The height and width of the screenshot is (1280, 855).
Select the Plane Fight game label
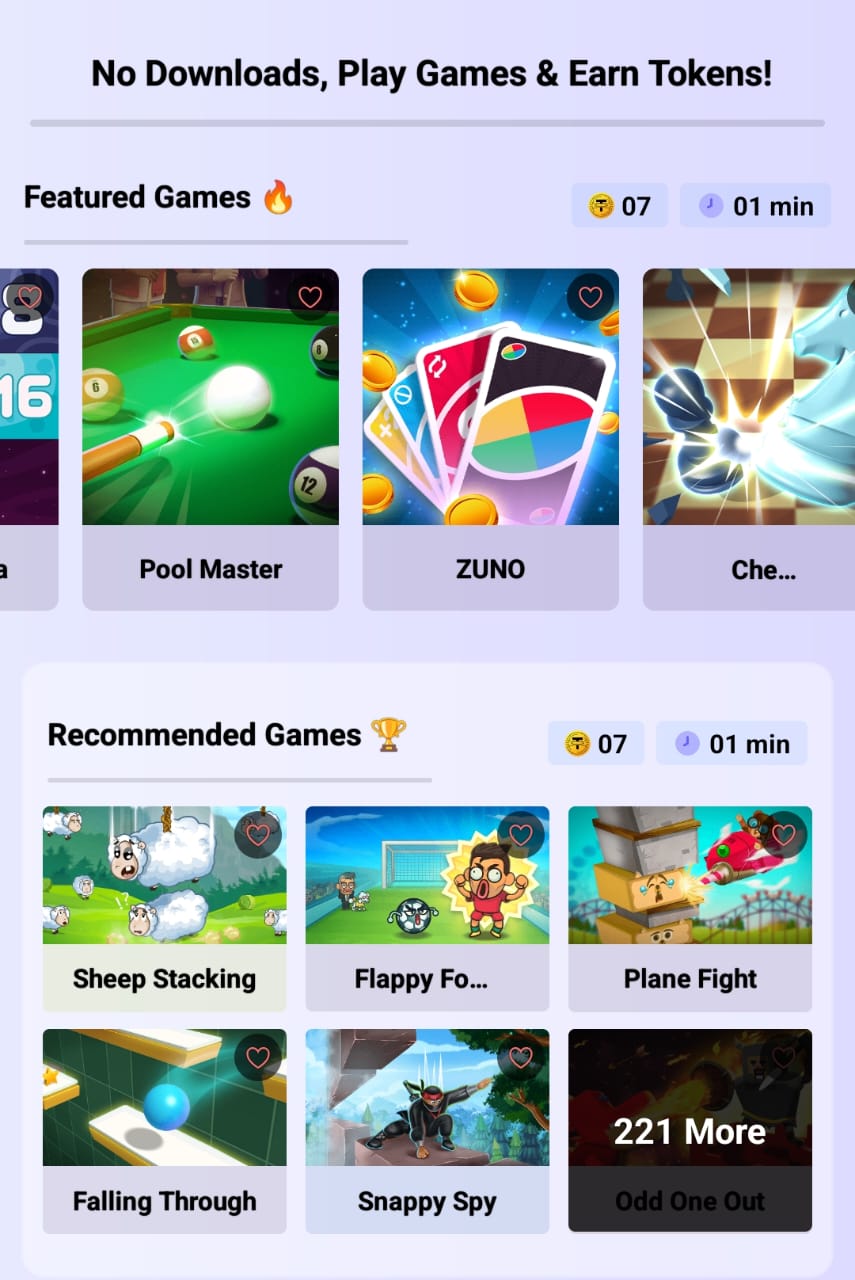click(690, 979)
